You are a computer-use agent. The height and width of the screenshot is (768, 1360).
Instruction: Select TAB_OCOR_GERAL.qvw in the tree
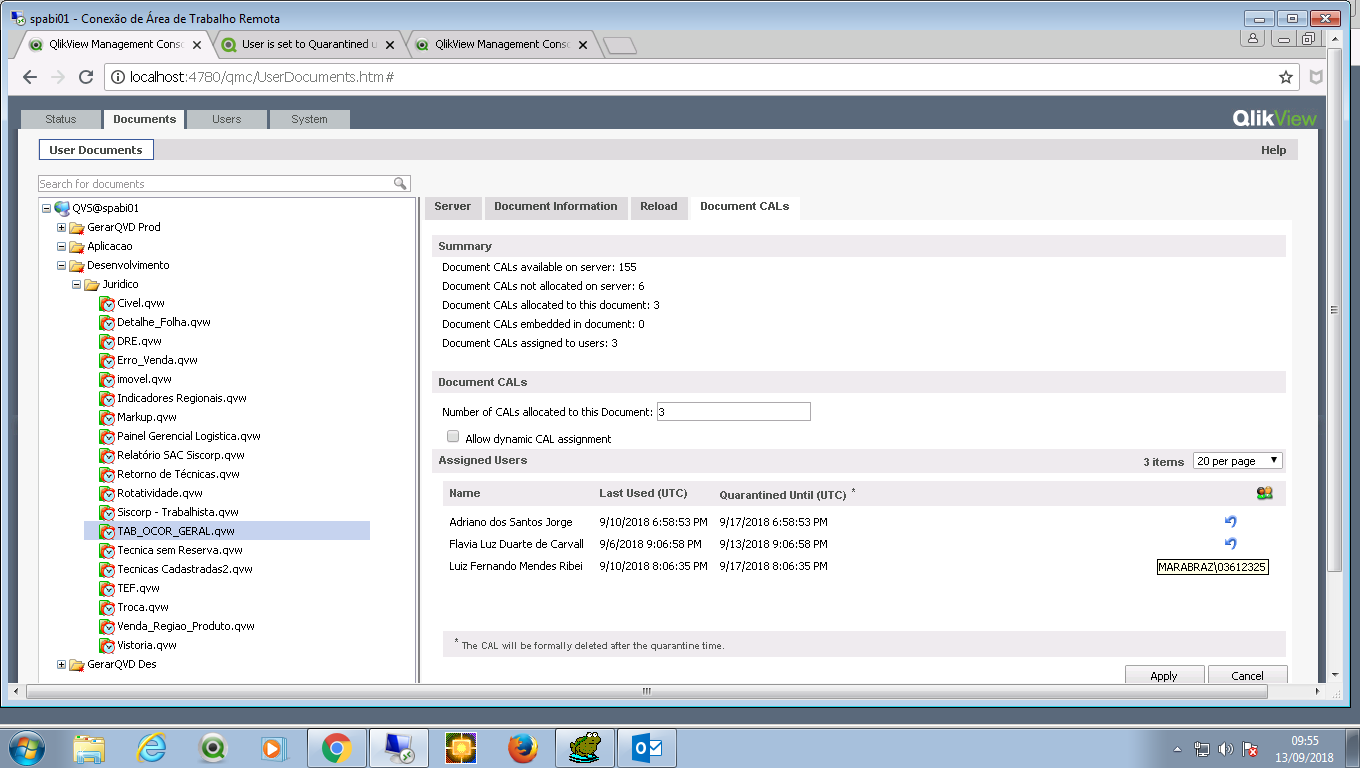(x=176, y=531)
